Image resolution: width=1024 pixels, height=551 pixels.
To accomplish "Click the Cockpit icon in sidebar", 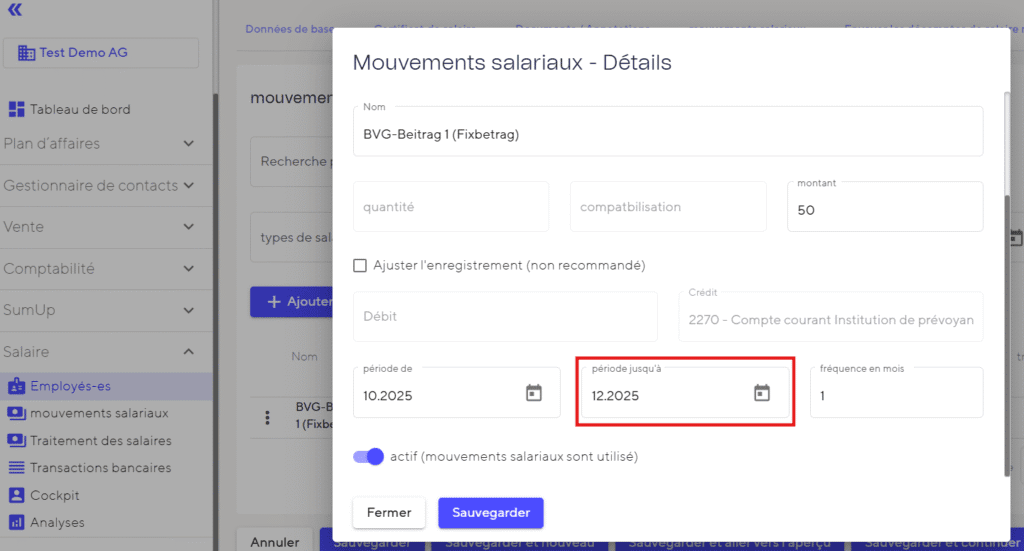I will (16, 495).
